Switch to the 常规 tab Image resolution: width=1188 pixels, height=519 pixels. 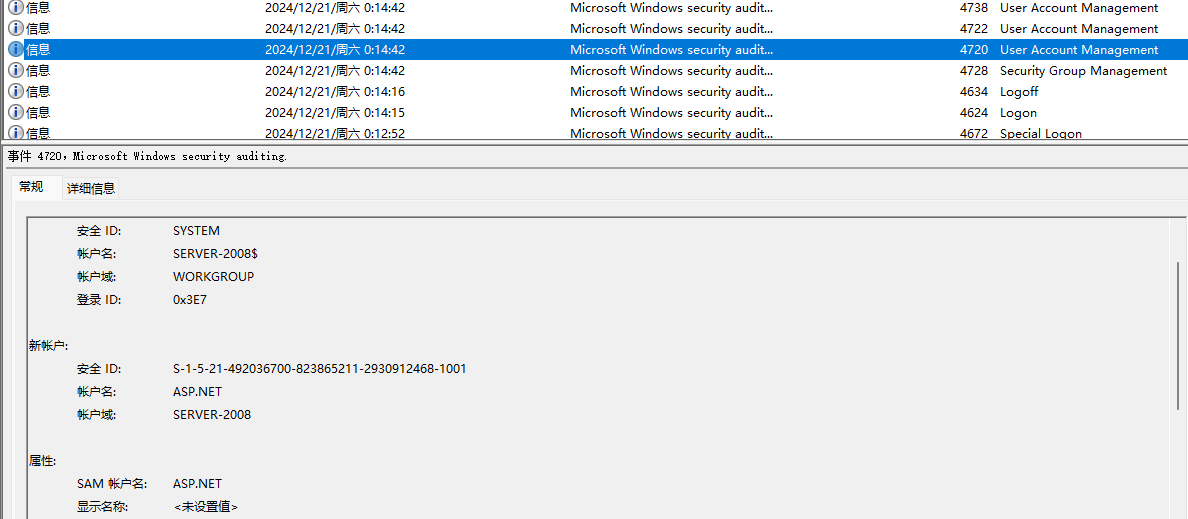pyautogui.click(x=32, y=187)
